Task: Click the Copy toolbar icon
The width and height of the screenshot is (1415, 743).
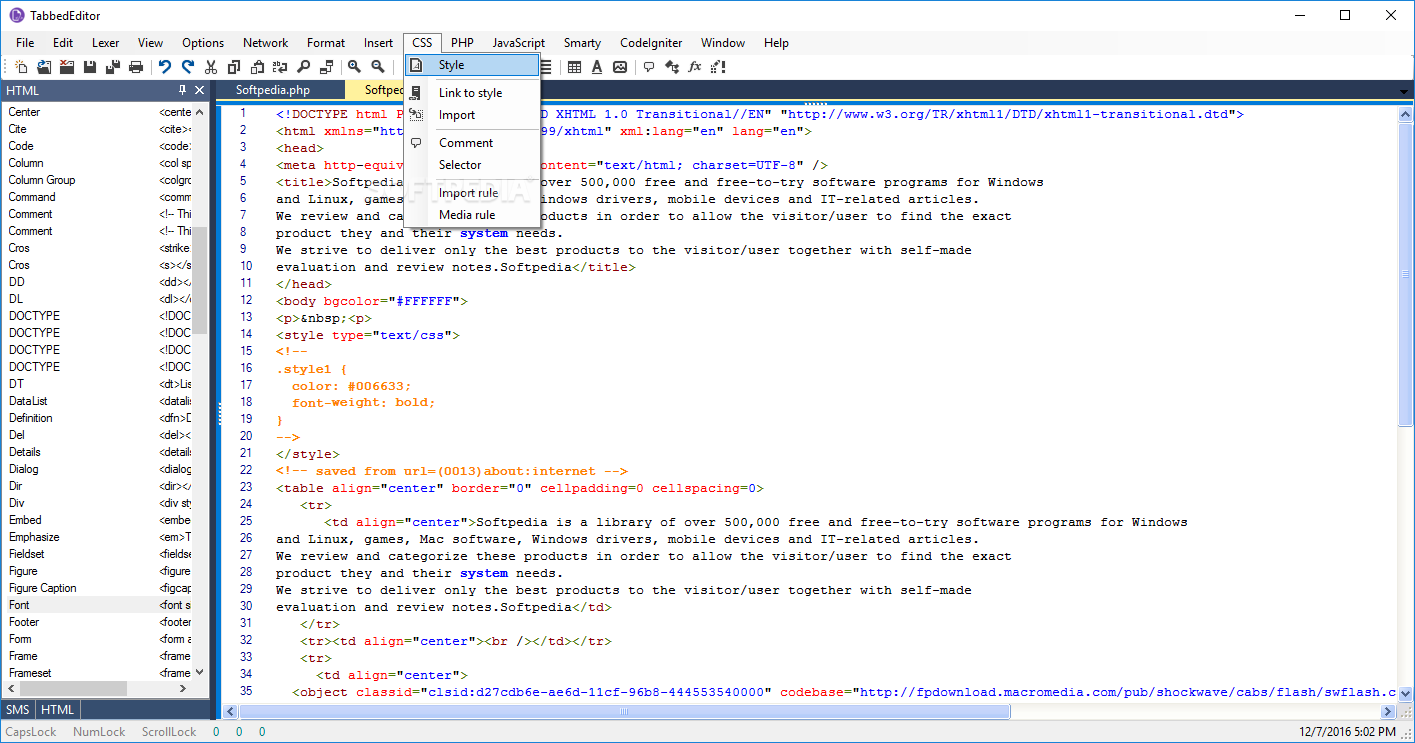Action: pyautogui.click(x=234, y=67)
